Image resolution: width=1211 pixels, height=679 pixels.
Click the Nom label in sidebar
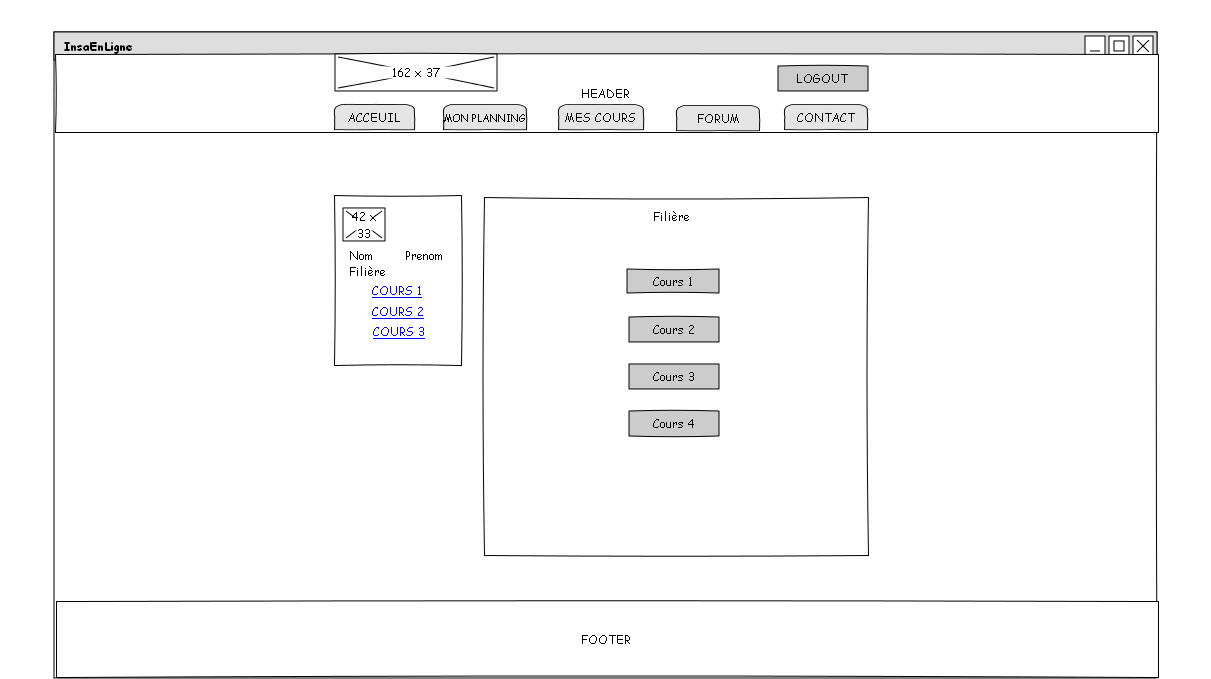(361, 256)
